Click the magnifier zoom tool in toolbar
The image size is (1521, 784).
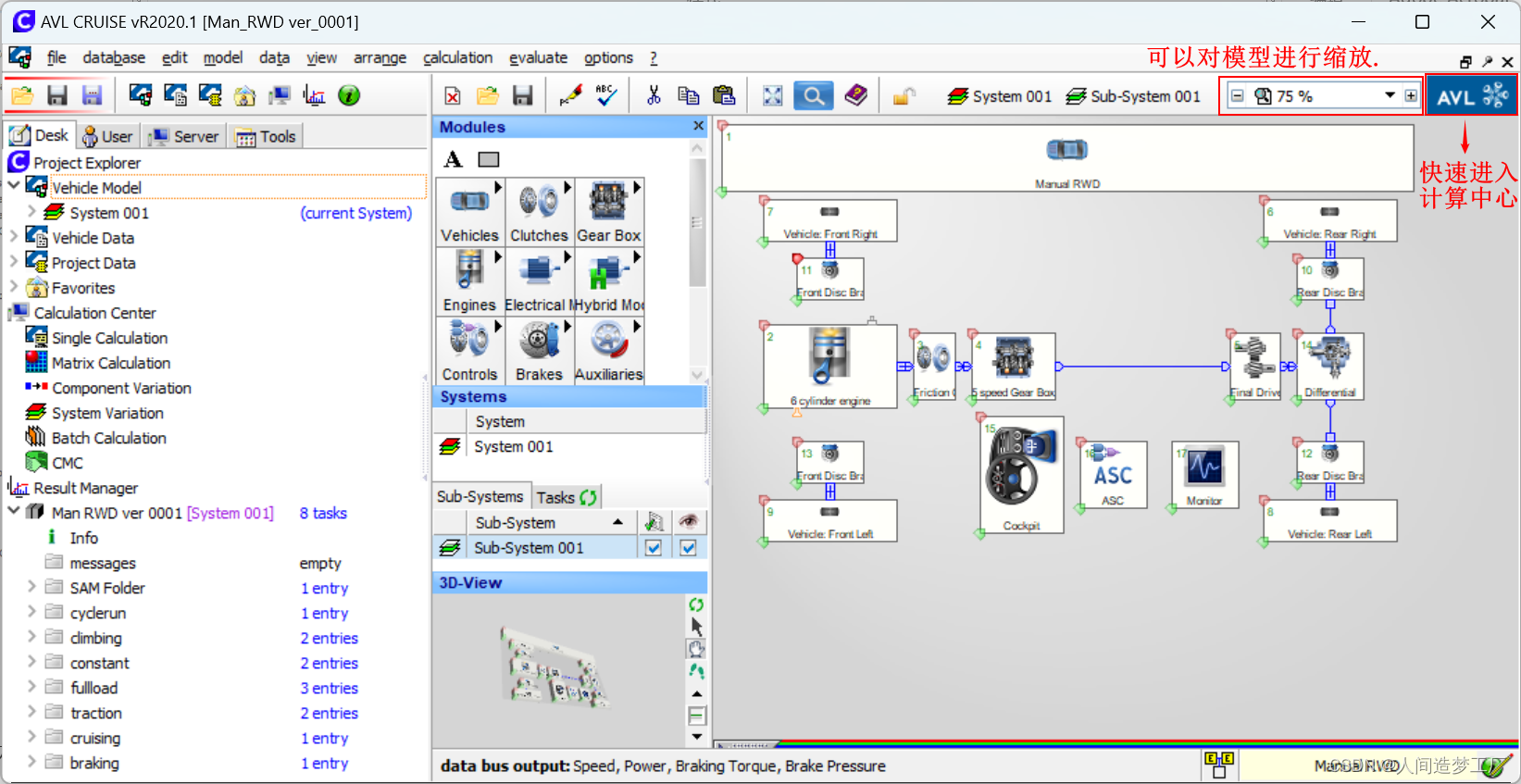click(813, 95)
